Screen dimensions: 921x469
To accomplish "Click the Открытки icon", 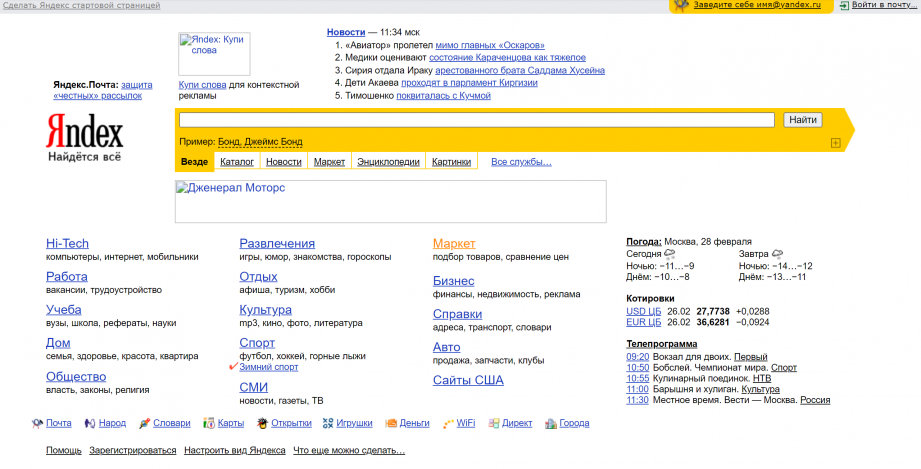I will click(263, 423).
